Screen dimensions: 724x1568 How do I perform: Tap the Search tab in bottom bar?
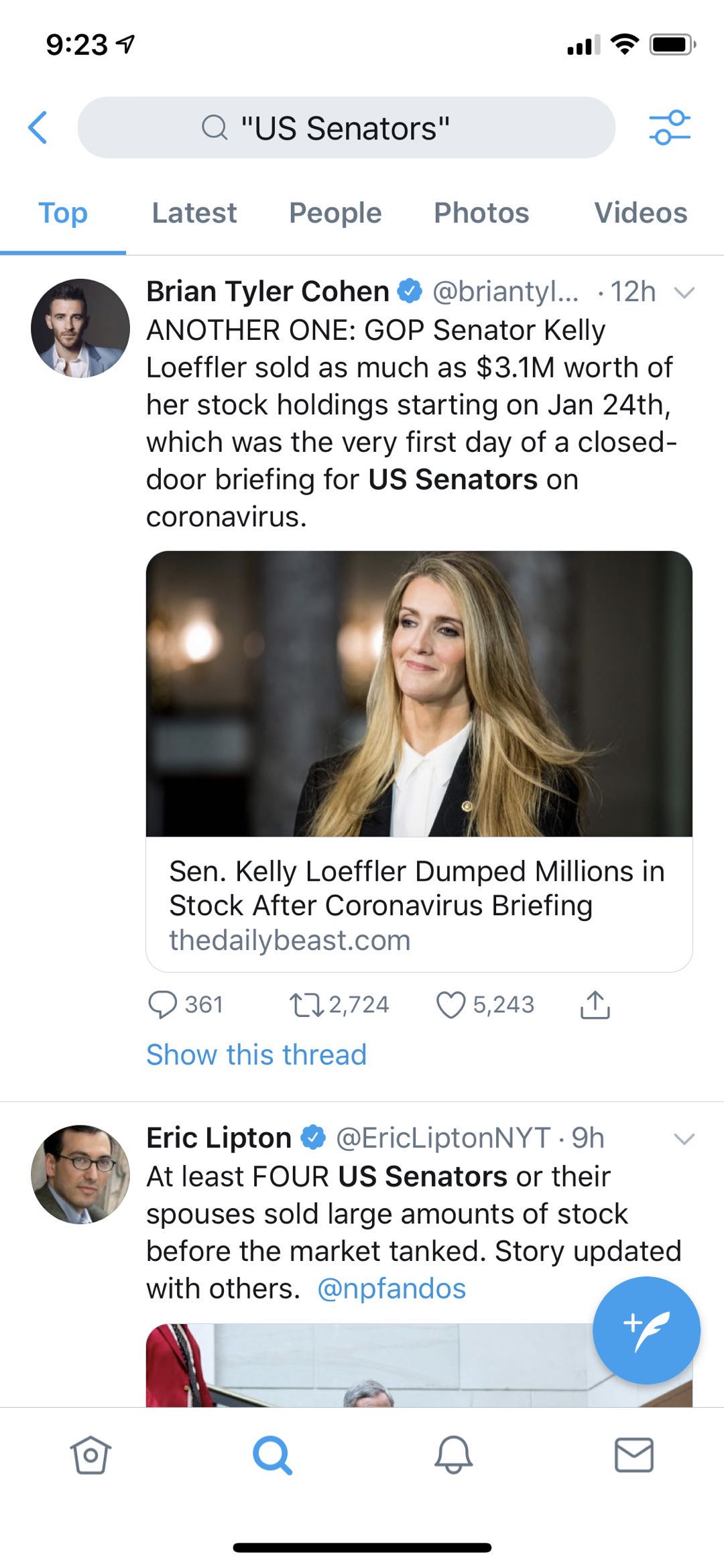pos(272,1455)
